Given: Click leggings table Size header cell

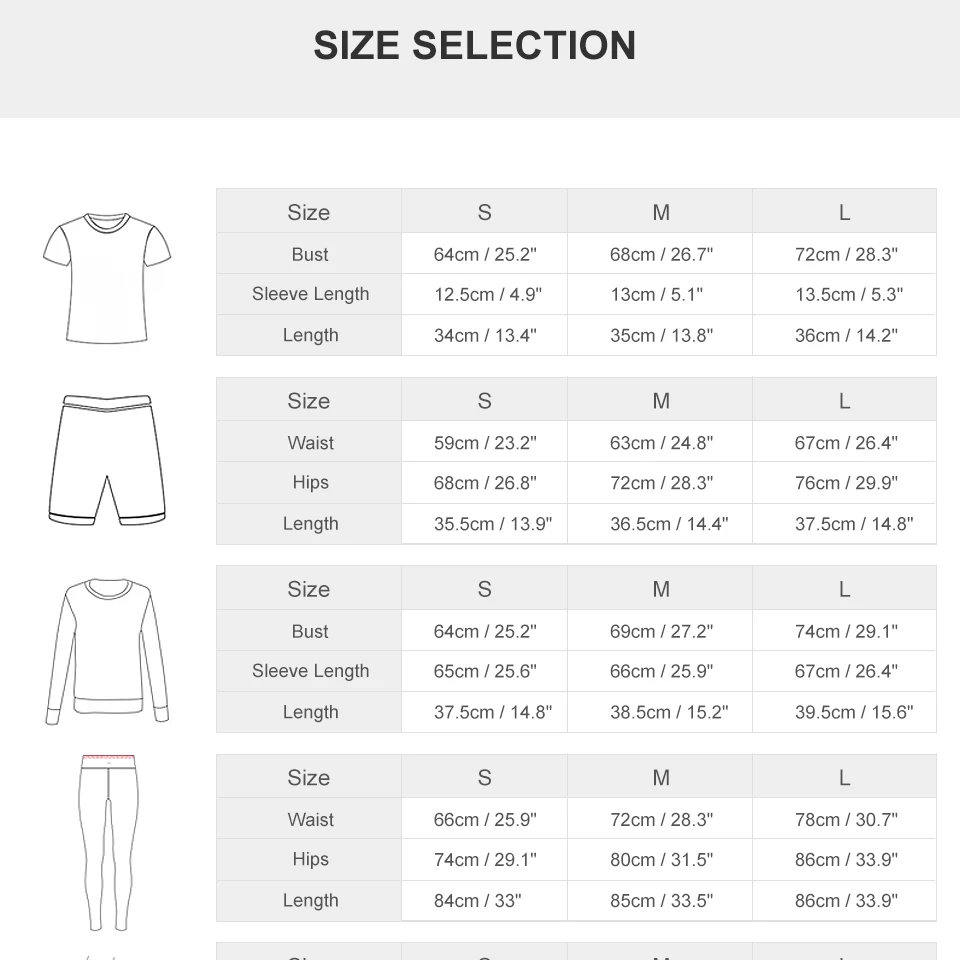Looking at the screenshot, I should coord(309,777).
